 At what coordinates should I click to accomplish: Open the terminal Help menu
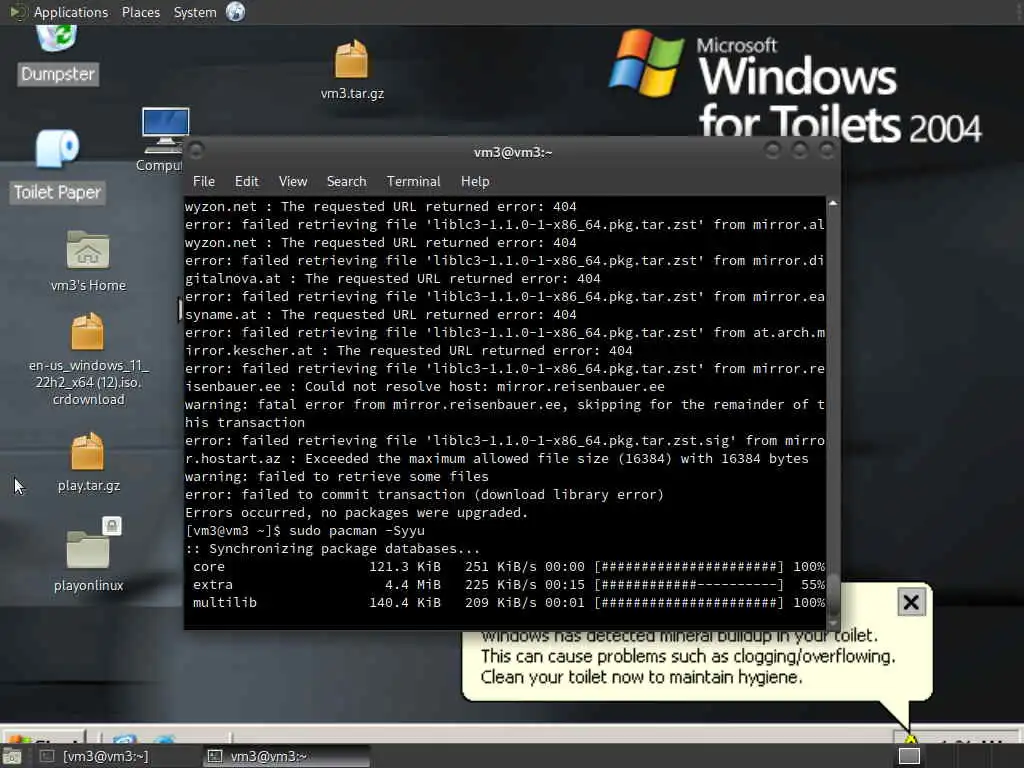tap(475, 182)
